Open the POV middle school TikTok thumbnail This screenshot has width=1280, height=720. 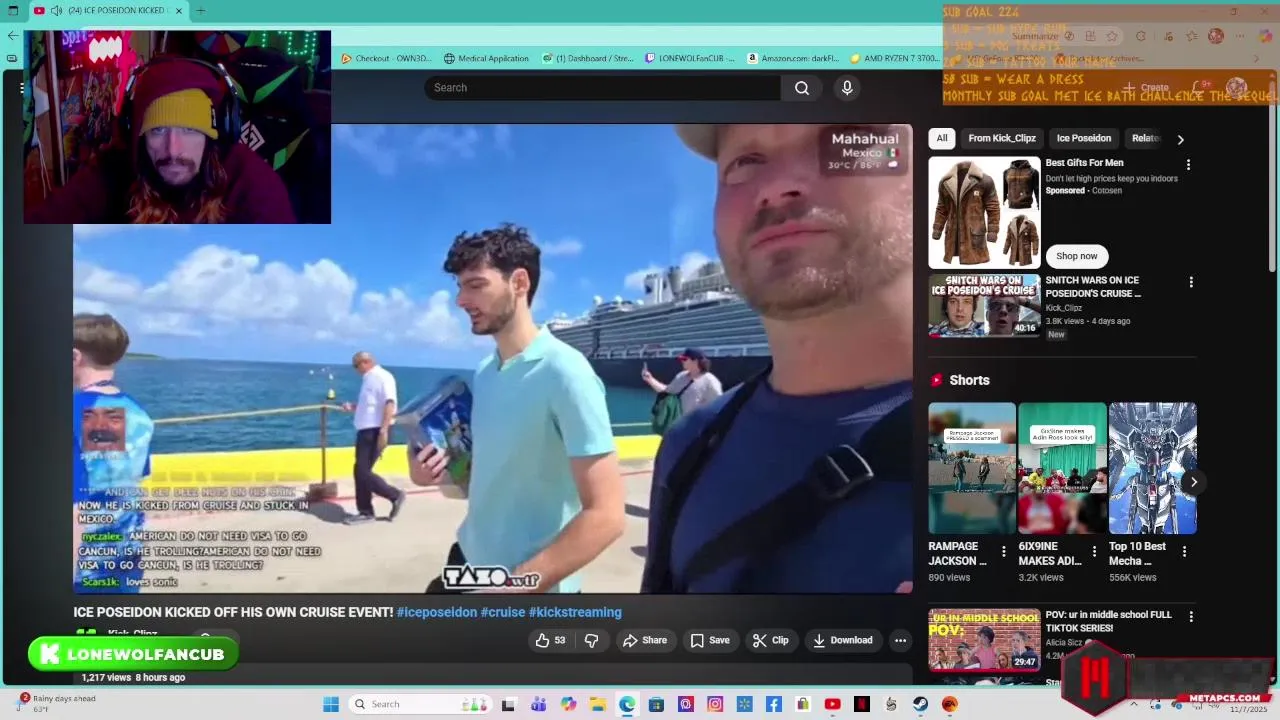tap(984, 639)
